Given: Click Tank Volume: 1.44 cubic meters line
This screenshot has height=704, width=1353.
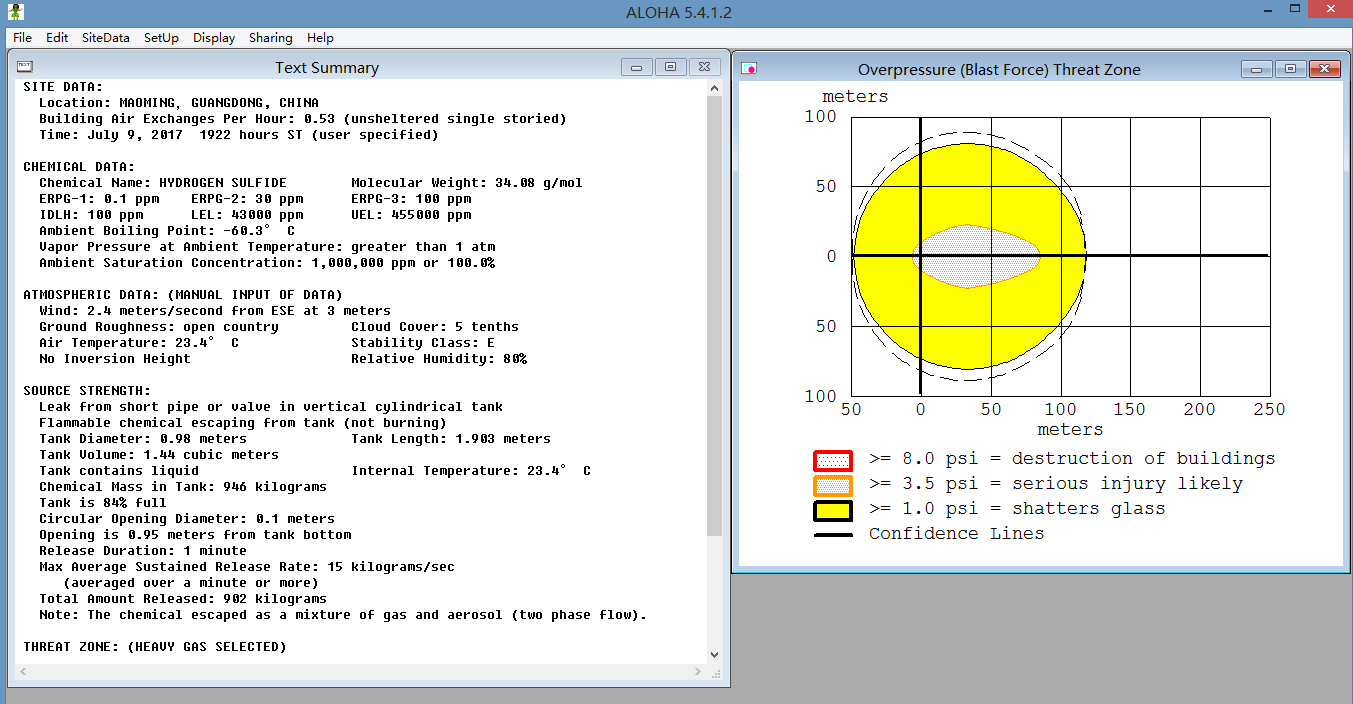Looking at the screenshot, I should pos(159,455).
